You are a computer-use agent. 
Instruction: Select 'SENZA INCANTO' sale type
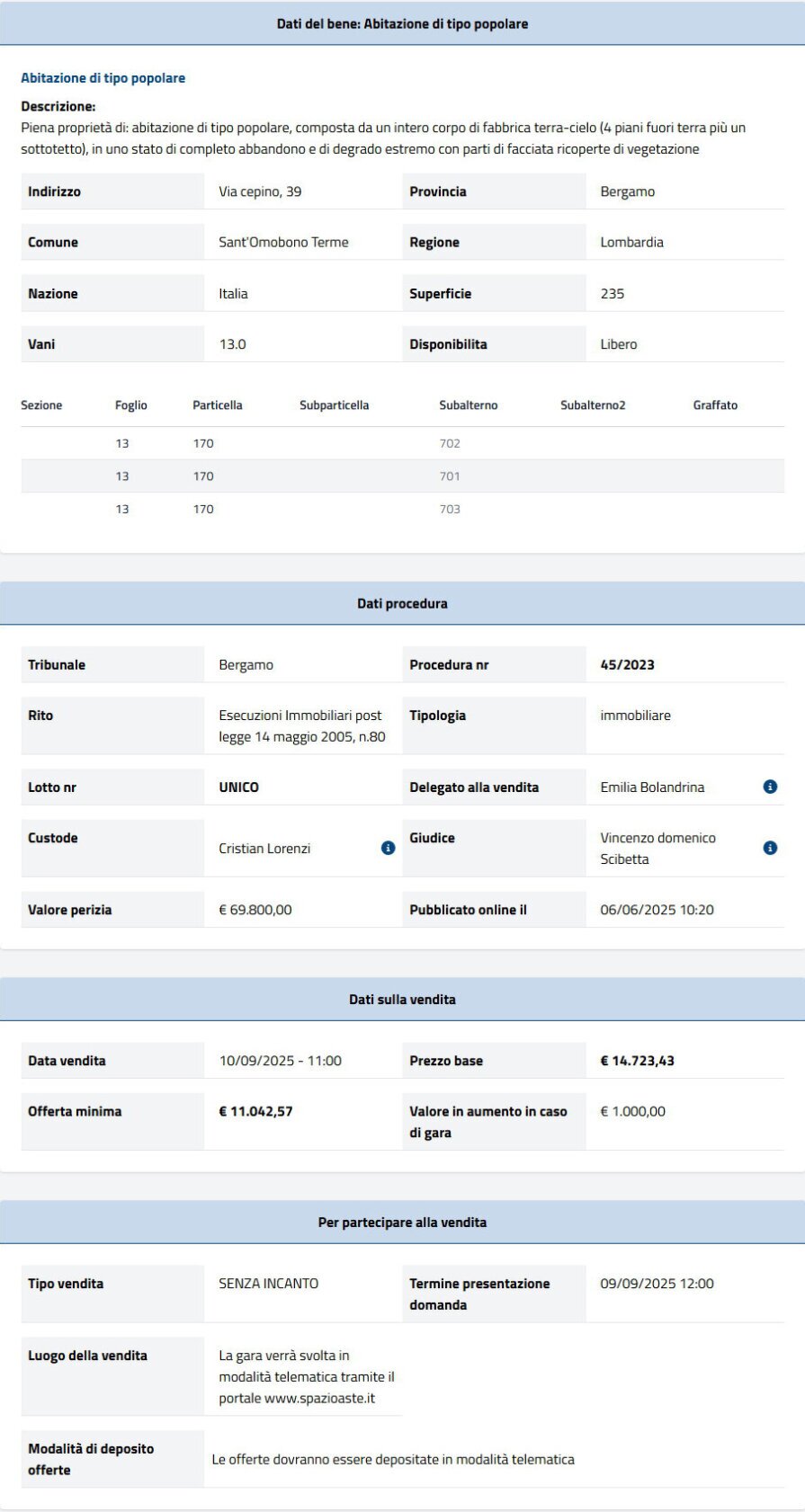pos(268,1284)
